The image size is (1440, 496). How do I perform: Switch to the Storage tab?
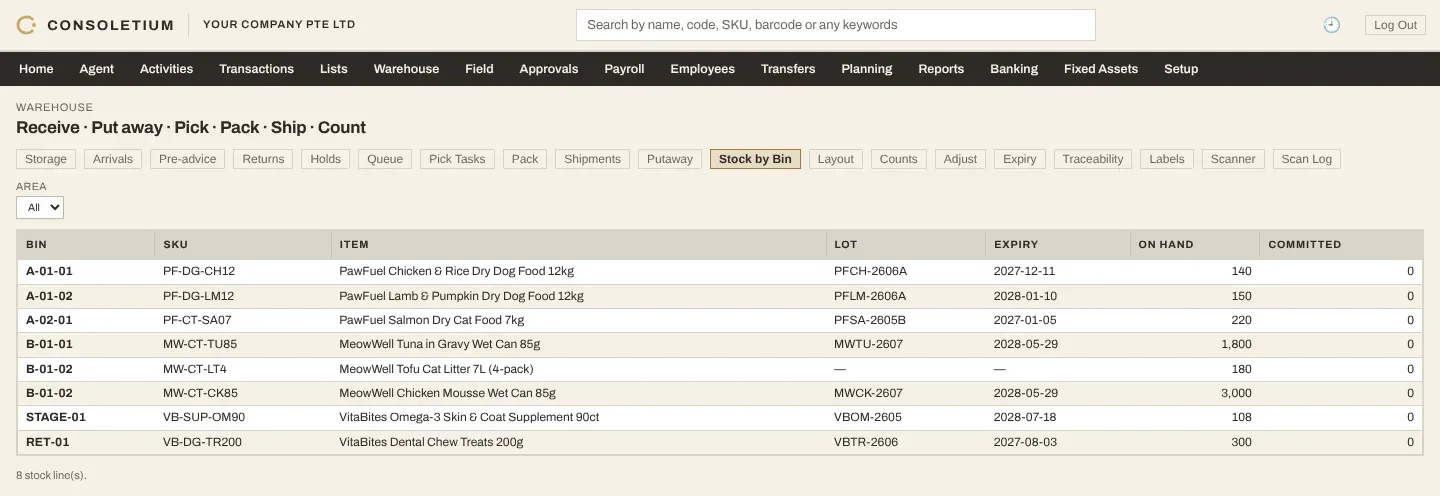coord(46,159)
